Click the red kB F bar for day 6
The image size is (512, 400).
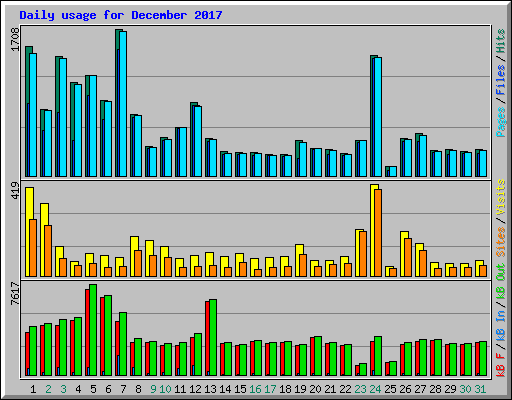(102, 336)
